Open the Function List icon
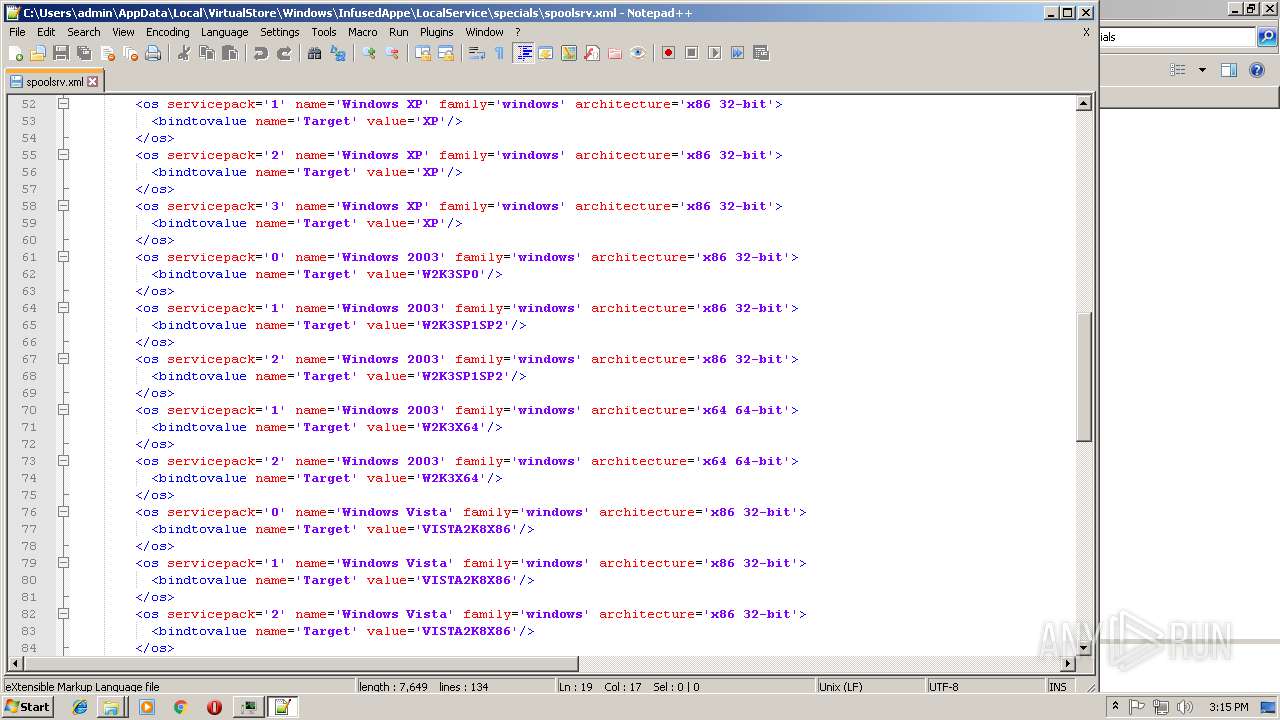The image size is (1280, 720). coord(592,53)
